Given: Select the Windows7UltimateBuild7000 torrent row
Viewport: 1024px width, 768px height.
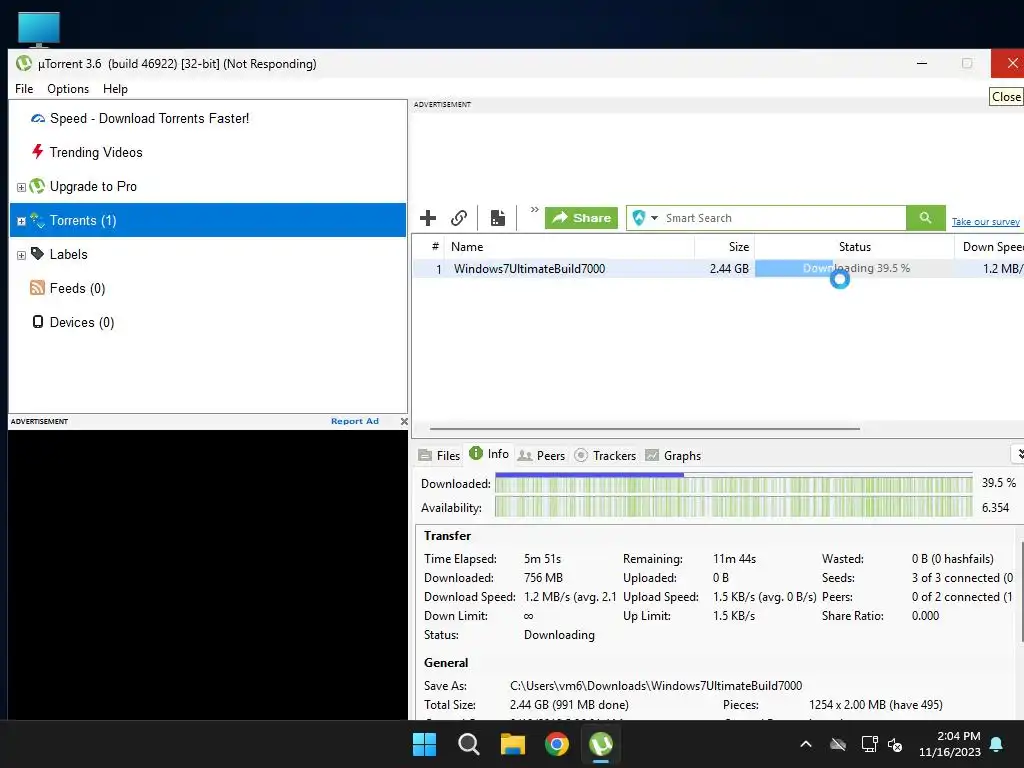Looking at the screenshot, I should (x=718, y=268).
